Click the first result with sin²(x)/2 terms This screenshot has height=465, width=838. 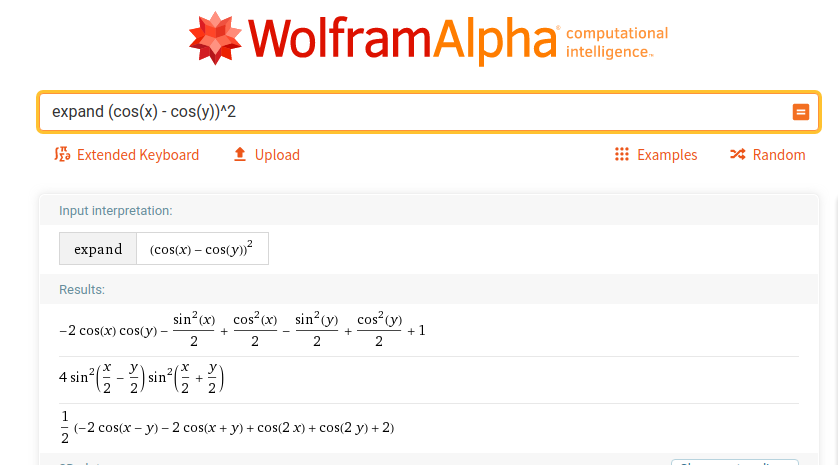click(x=242, y=330)
